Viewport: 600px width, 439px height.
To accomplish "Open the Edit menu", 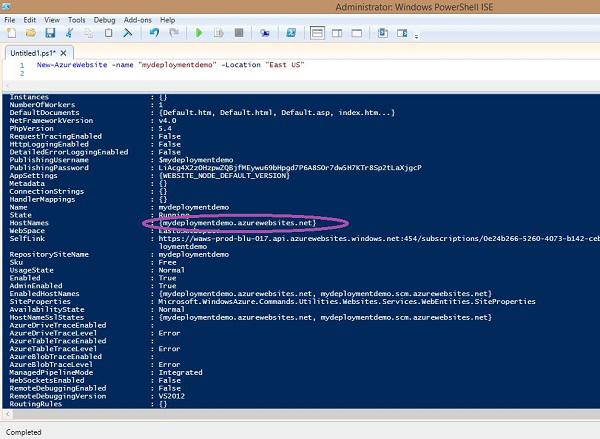I will click(29, 20).
